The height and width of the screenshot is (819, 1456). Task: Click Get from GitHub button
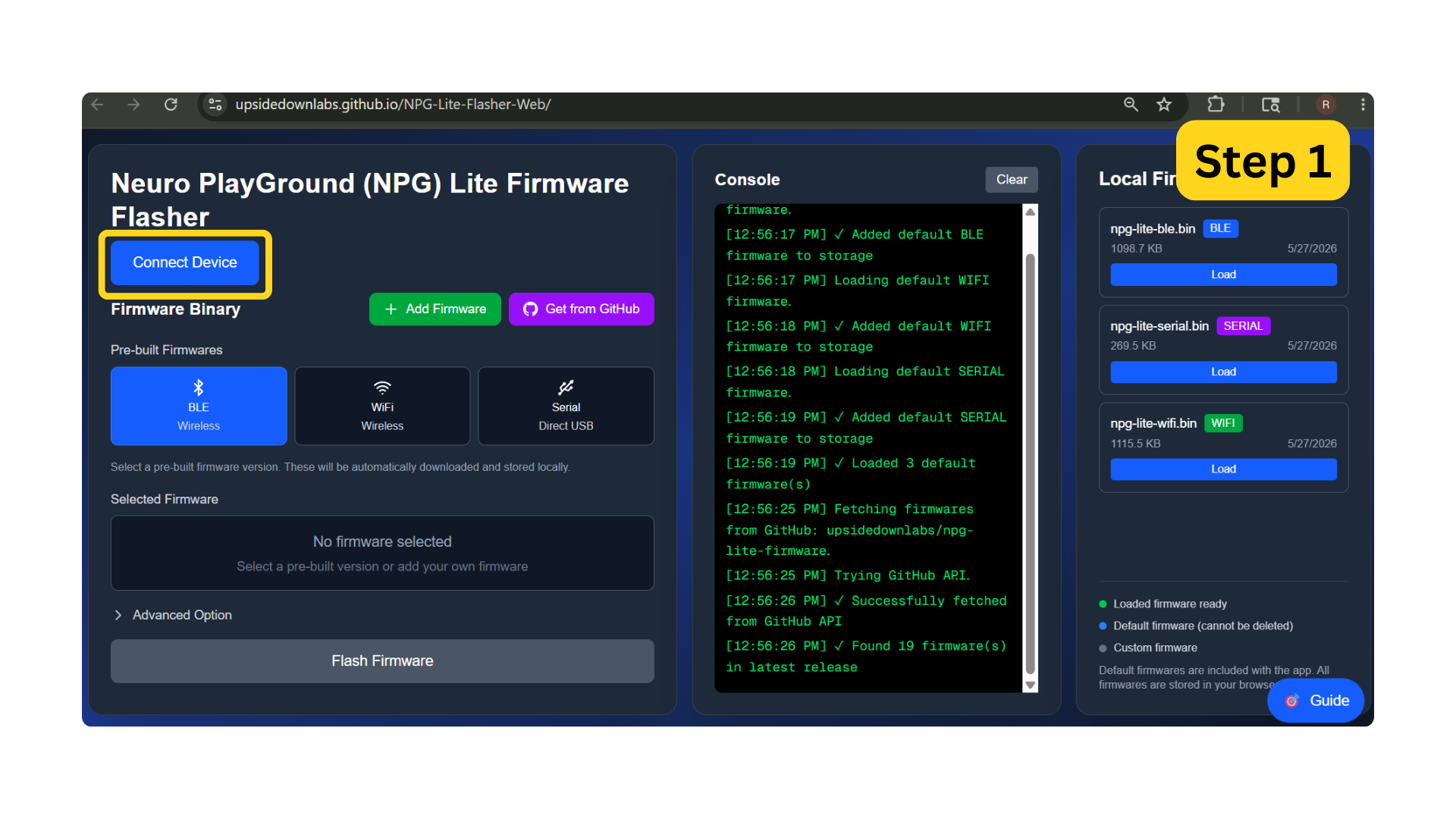coord(582,309)
